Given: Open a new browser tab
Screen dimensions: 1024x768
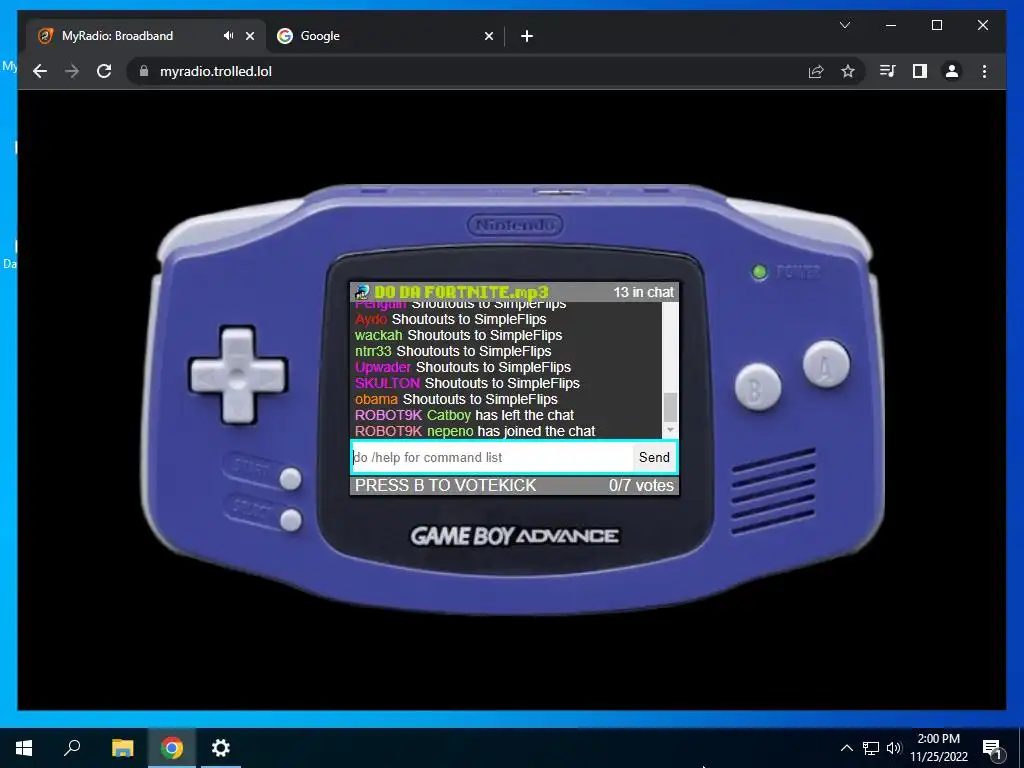Looking at the screenshot, I should click(x=527, y=36).
